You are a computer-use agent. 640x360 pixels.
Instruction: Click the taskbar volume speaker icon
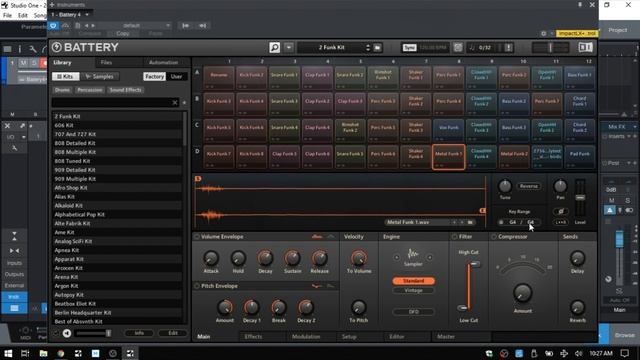point(578,353)
